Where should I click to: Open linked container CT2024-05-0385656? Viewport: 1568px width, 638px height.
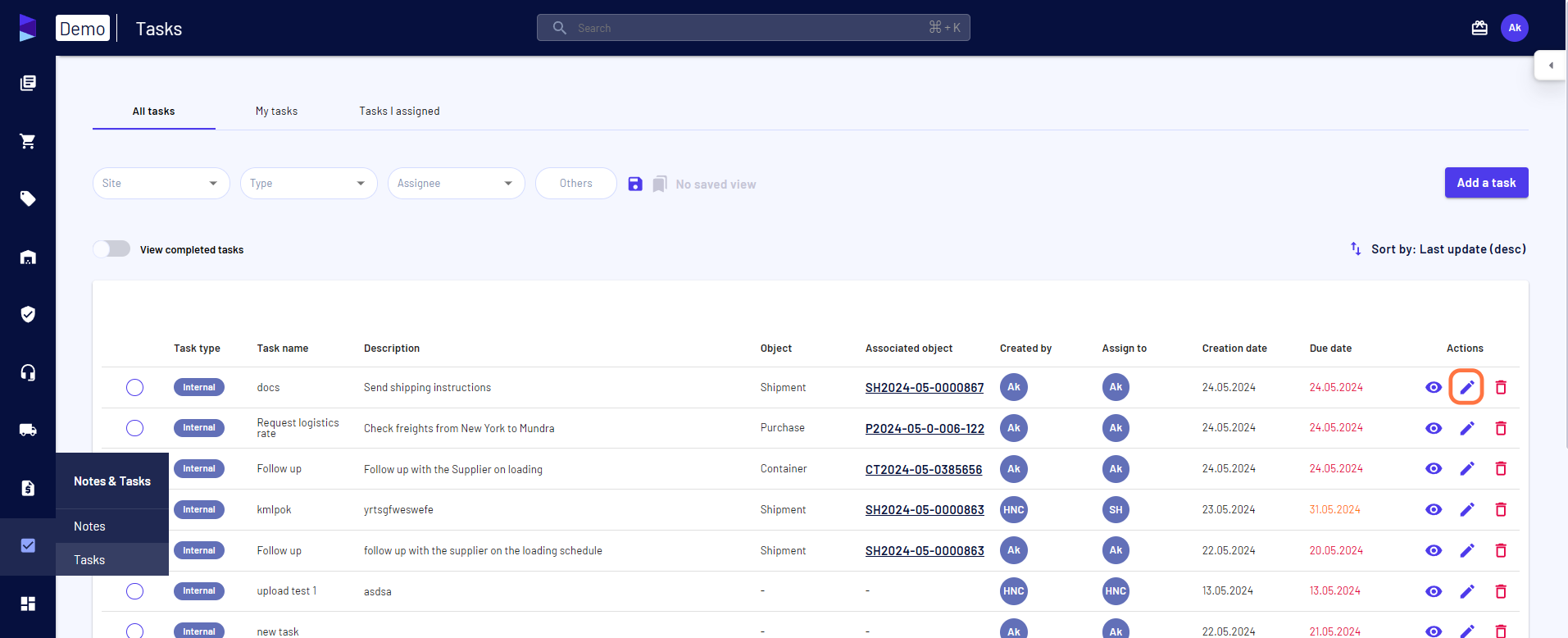(x=924, y=470)
